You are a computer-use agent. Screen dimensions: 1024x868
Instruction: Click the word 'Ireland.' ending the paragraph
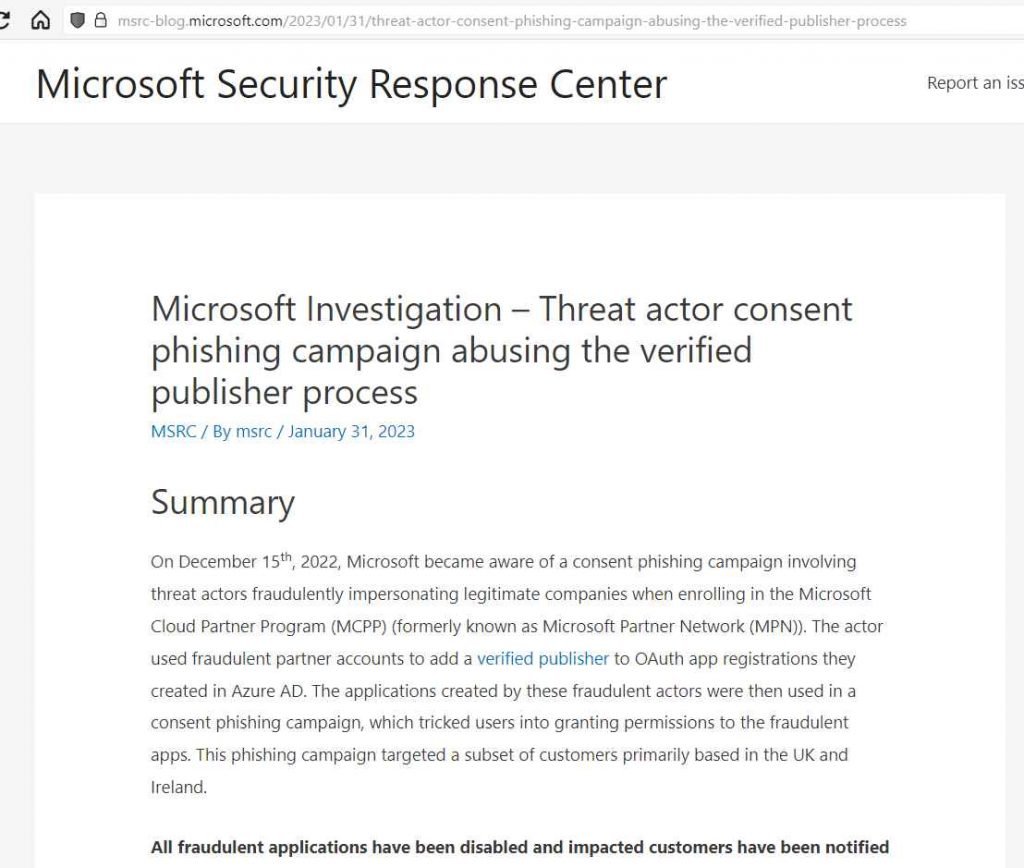click(x=179, y=787)
